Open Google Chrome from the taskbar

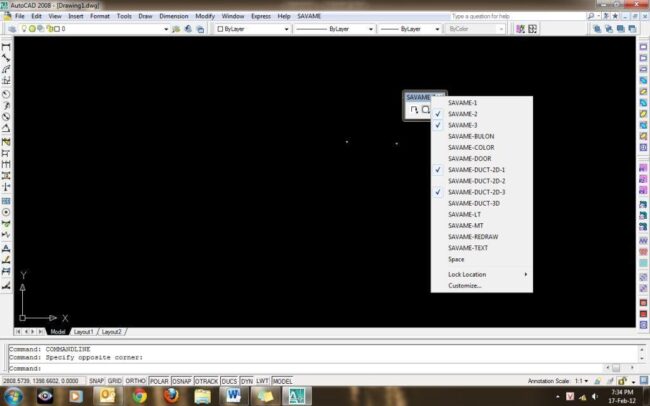pyautogui.click(x=139, y=396)
